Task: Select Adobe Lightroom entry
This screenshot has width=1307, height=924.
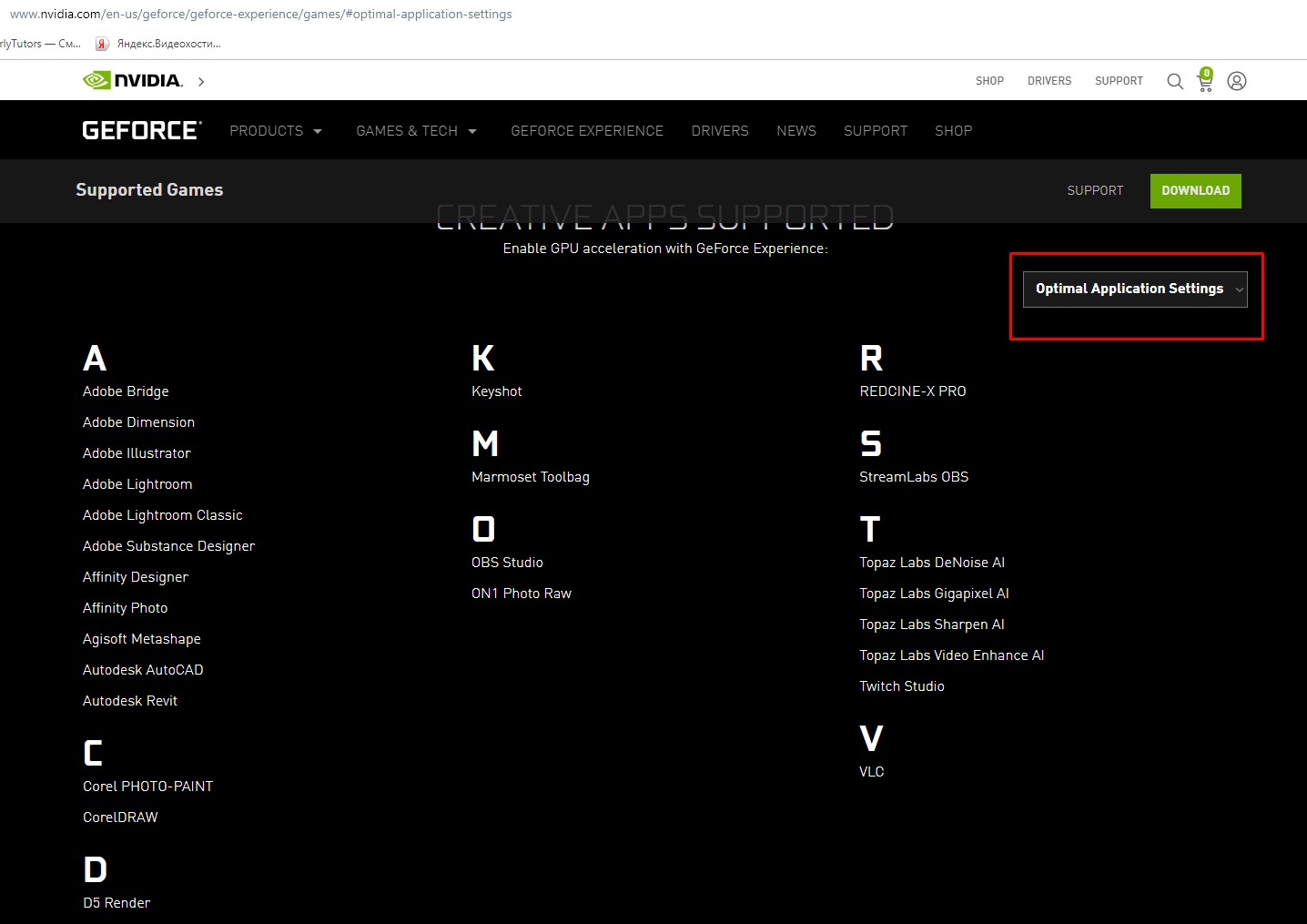Action: (x=137, y=484)
